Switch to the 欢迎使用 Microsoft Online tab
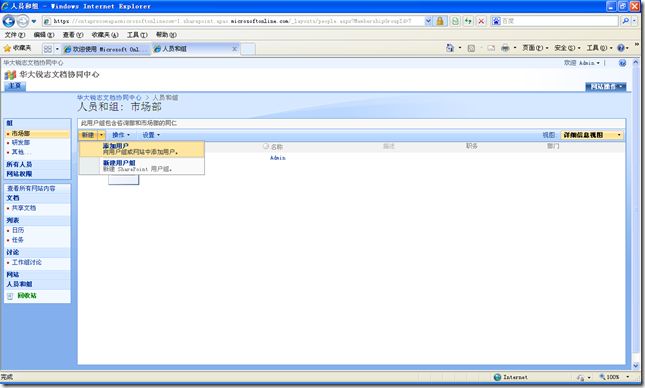This screenshot has height=388, width=645. [106, 49]
